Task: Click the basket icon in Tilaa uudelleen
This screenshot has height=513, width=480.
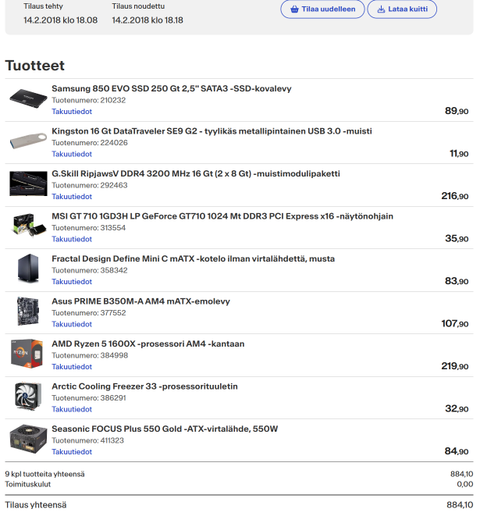Action: click(x=294, y=9)
